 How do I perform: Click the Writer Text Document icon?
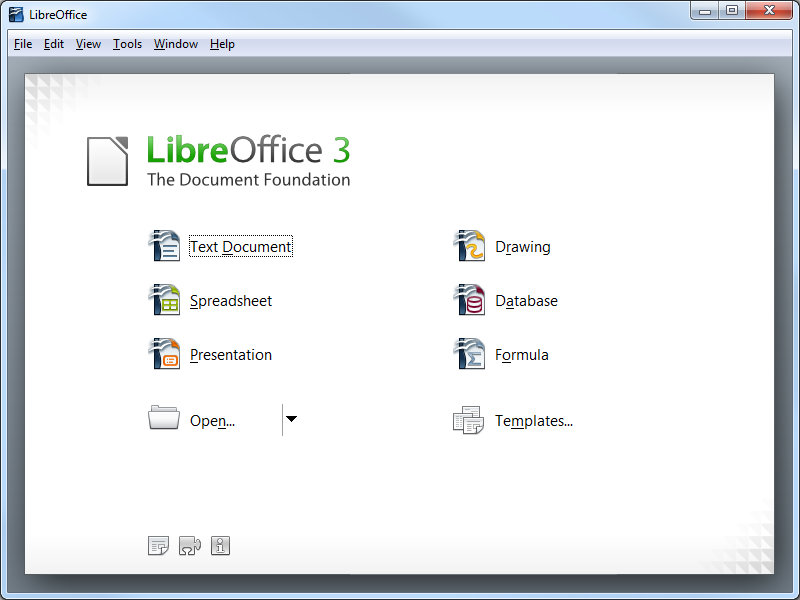click(164, 246)
